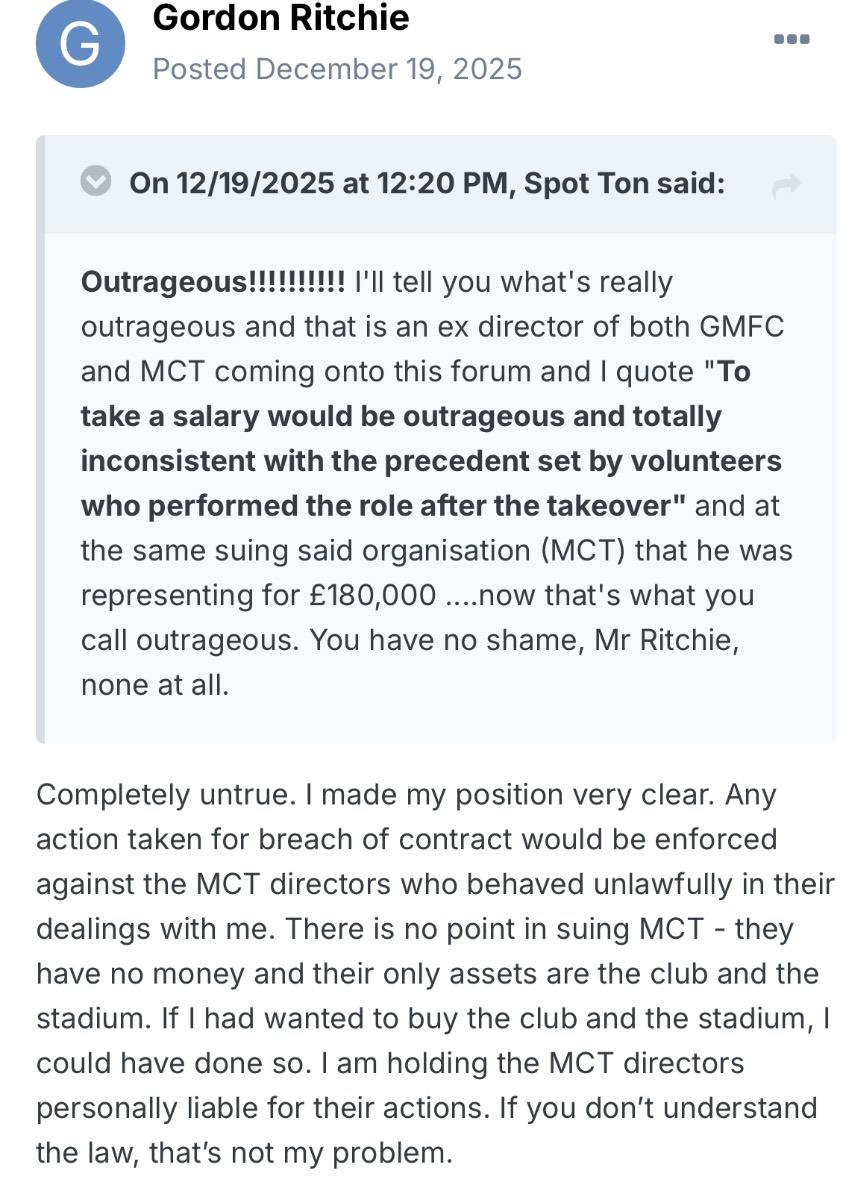Open the three-dot post options menu

[791, 39]
